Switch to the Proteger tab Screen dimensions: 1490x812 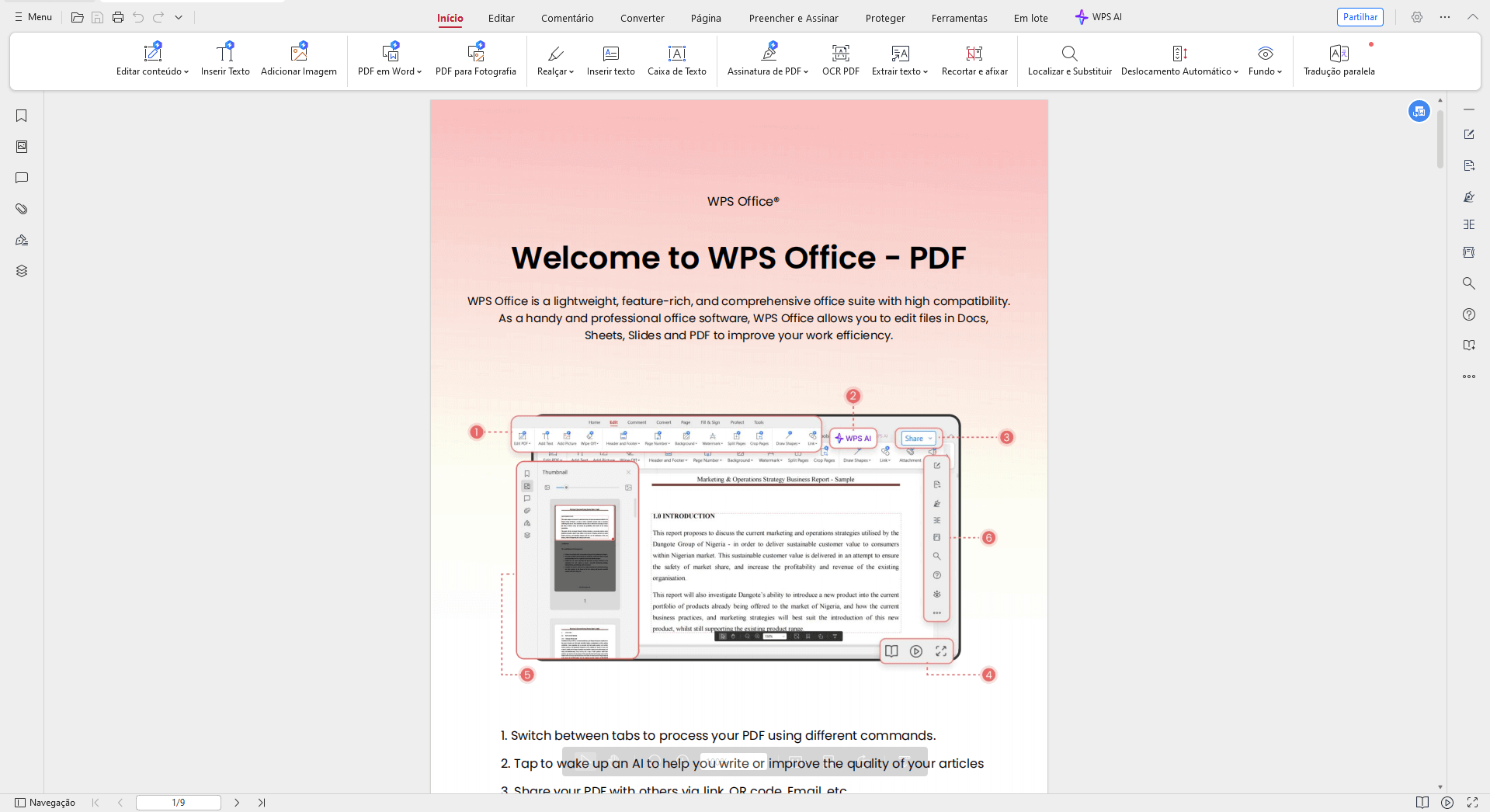point(885,18)
